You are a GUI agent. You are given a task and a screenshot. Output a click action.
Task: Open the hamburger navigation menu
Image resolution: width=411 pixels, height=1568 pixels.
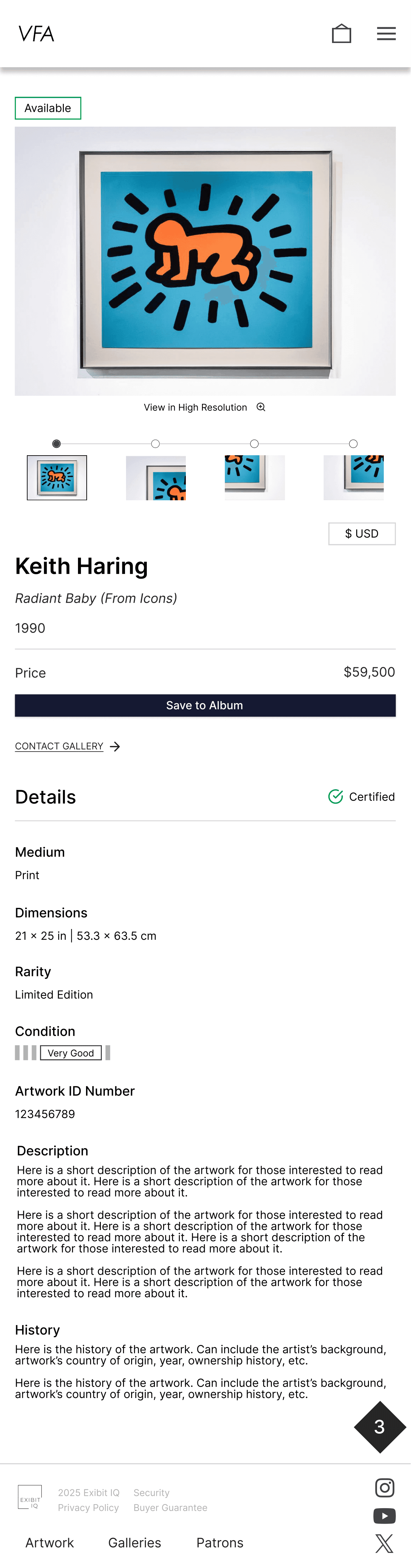click(386, 34)
